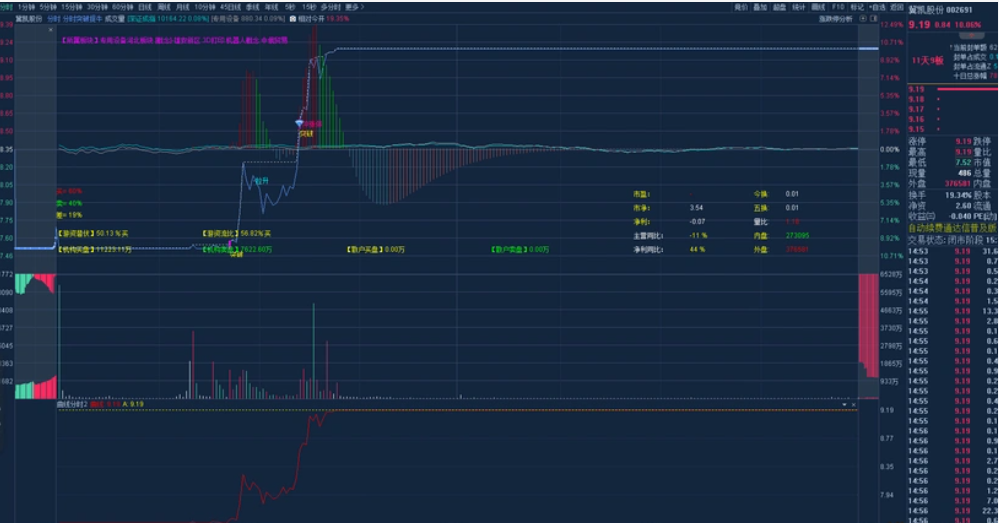Click the 叠加 overlay button
The width and height of the screenshot is (999, 523).
[760, 6]
